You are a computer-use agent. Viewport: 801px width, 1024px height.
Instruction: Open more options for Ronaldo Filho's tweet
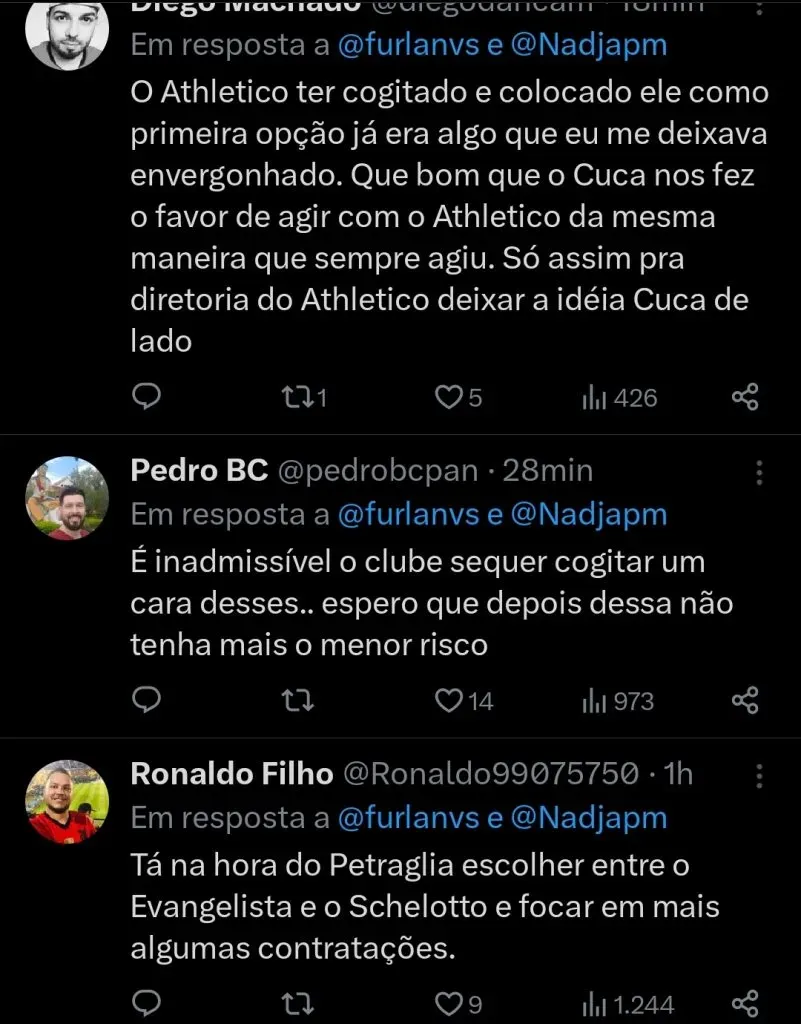tap(759, 776)
